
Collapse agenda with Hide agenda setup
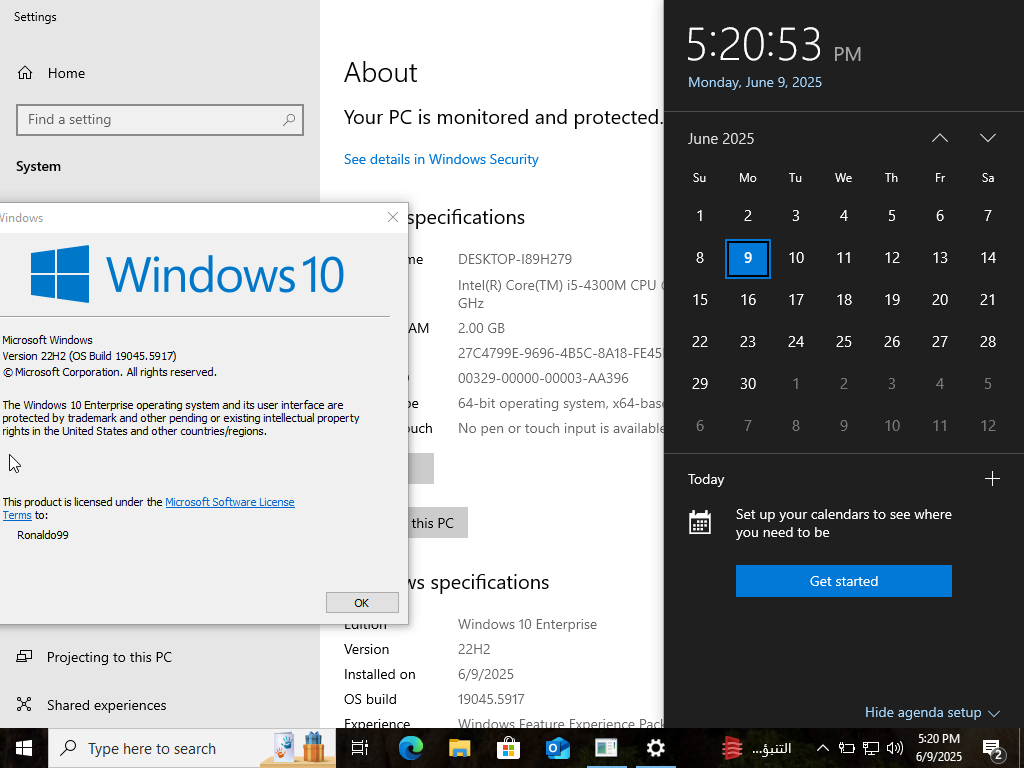coord(933,712)
